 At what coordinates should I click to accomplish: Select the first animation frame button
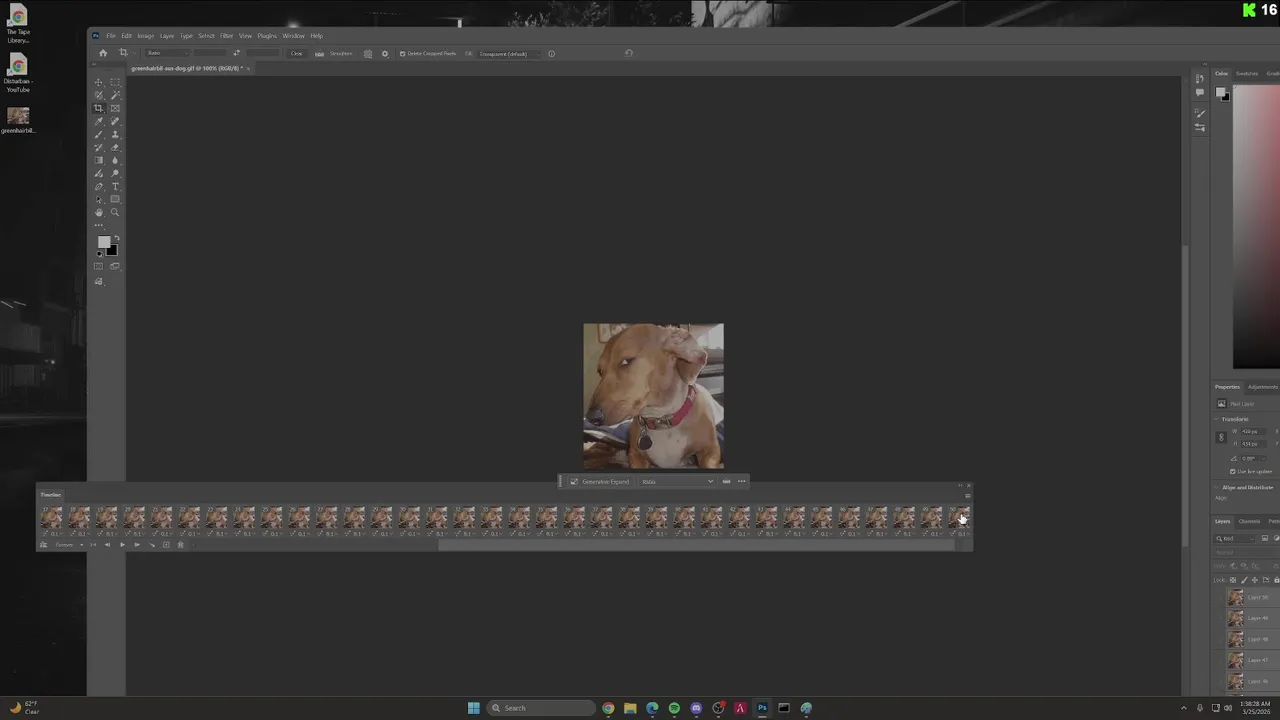pos(93,545)
